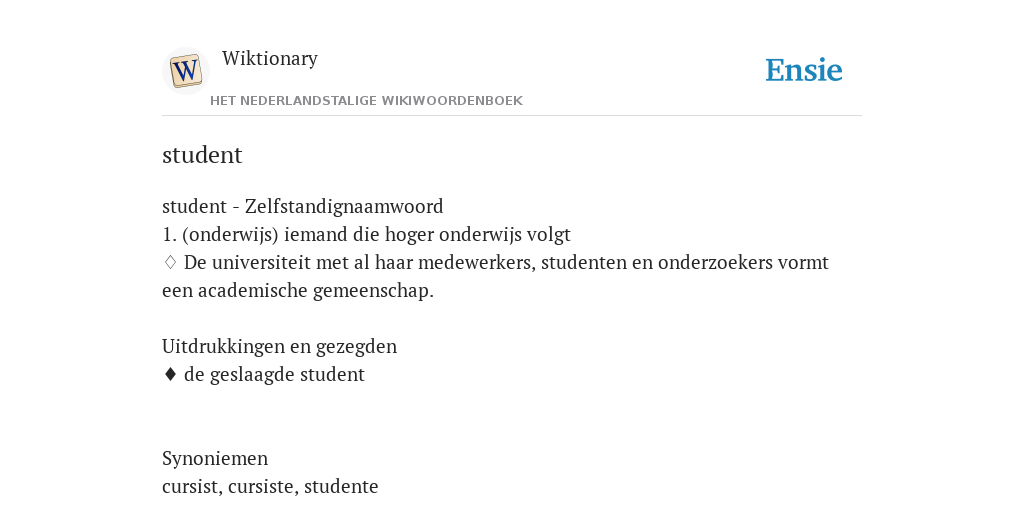Click the example sentence about De universiteit

point(495,276)
